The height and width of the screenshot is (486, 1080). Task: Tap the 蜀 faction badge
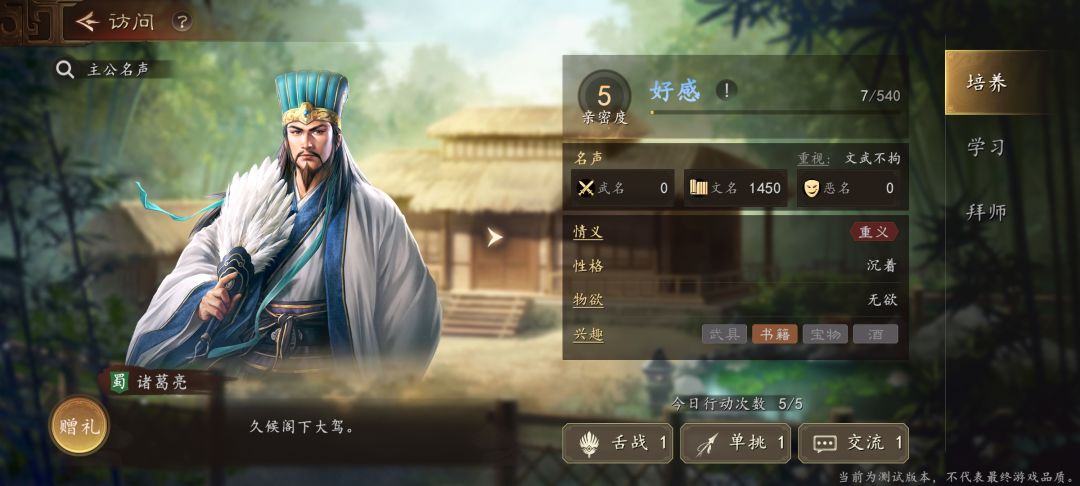(120, 381)
